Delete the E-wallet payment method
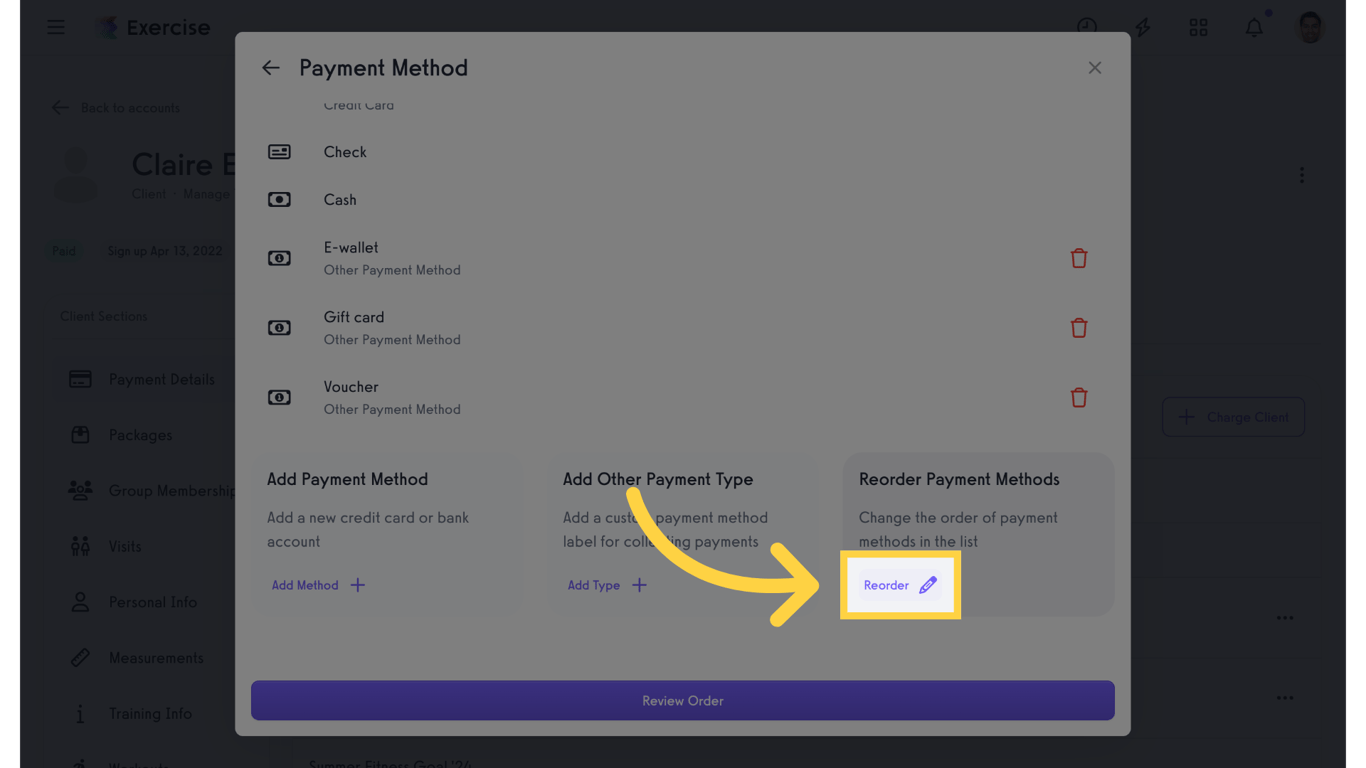The width and height of the screenshot is (1366, 768). pyautogui.click(x=1078, y=258)
